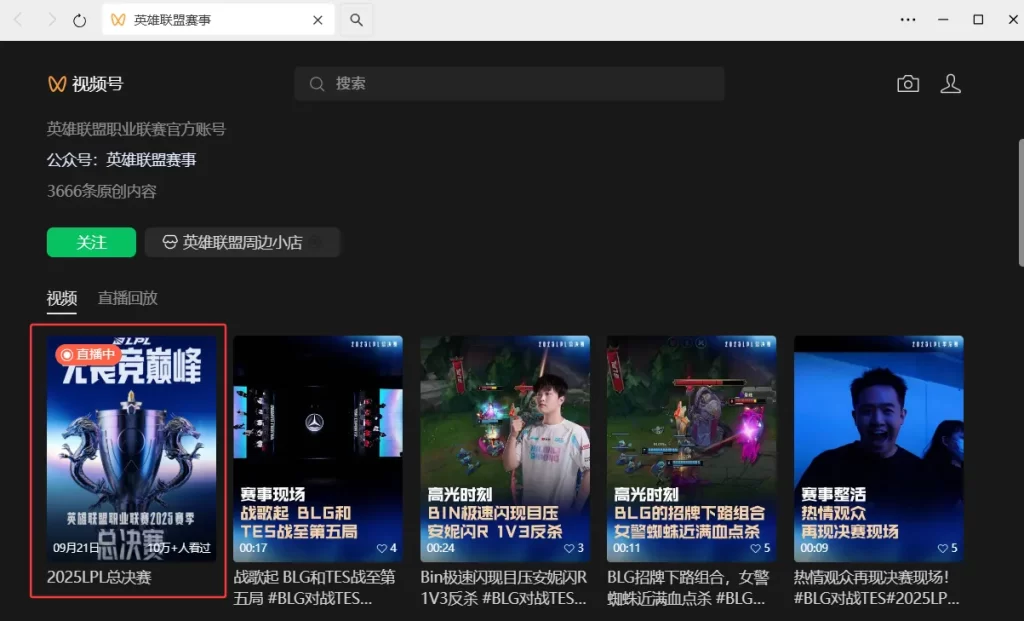Screen dimensions: 1024x621
Task: Open the 战歌起 BLG和TES video thumbnail
Action: coord(318,449)
